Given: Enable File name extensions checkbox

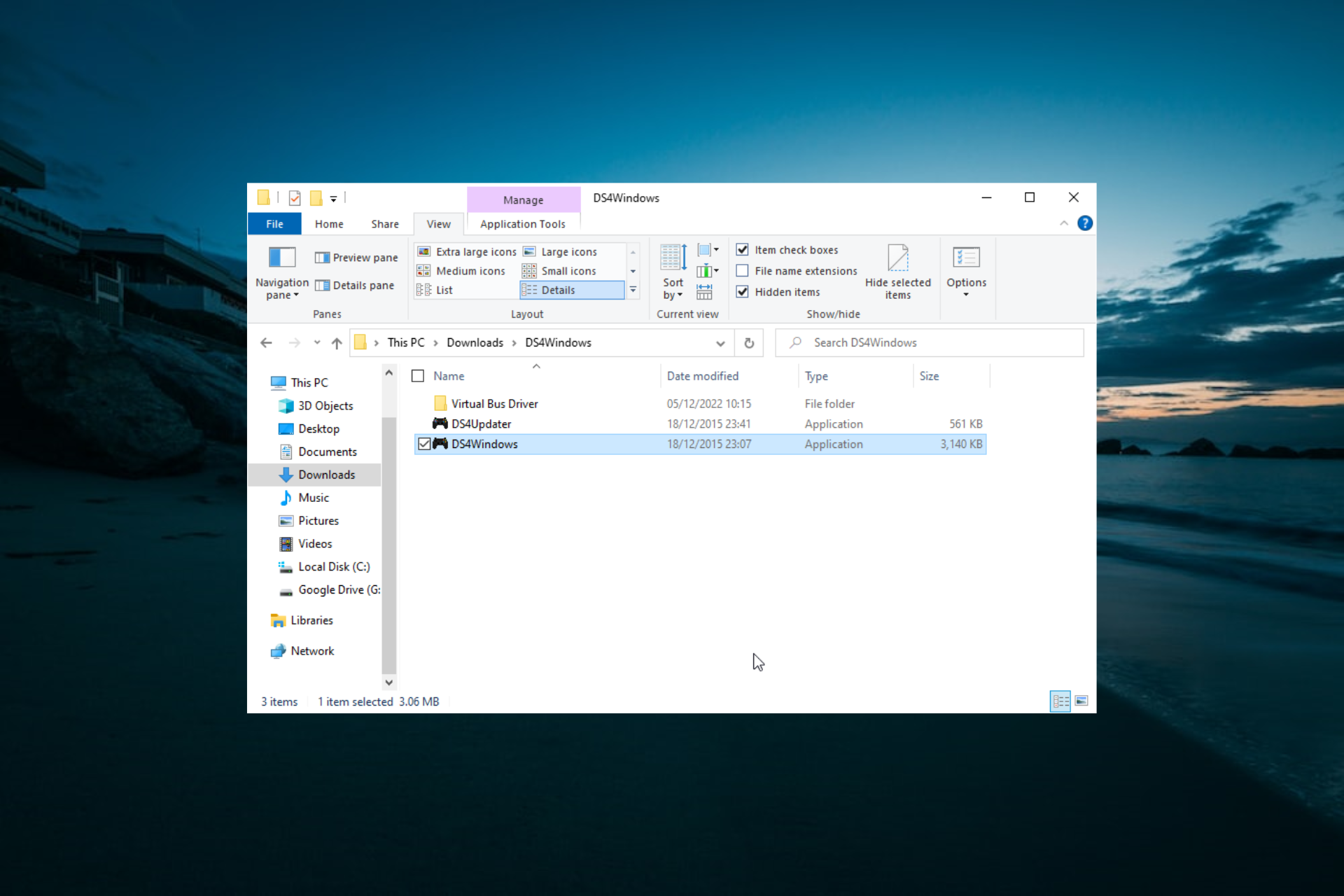Looking at the screenshot, I should (x=743, y=271).
